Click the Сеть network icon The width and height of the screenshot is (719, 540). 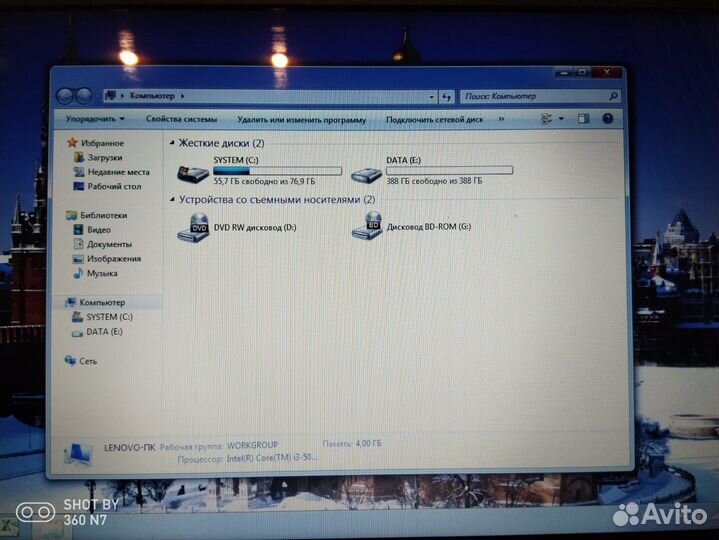[71, 361]
